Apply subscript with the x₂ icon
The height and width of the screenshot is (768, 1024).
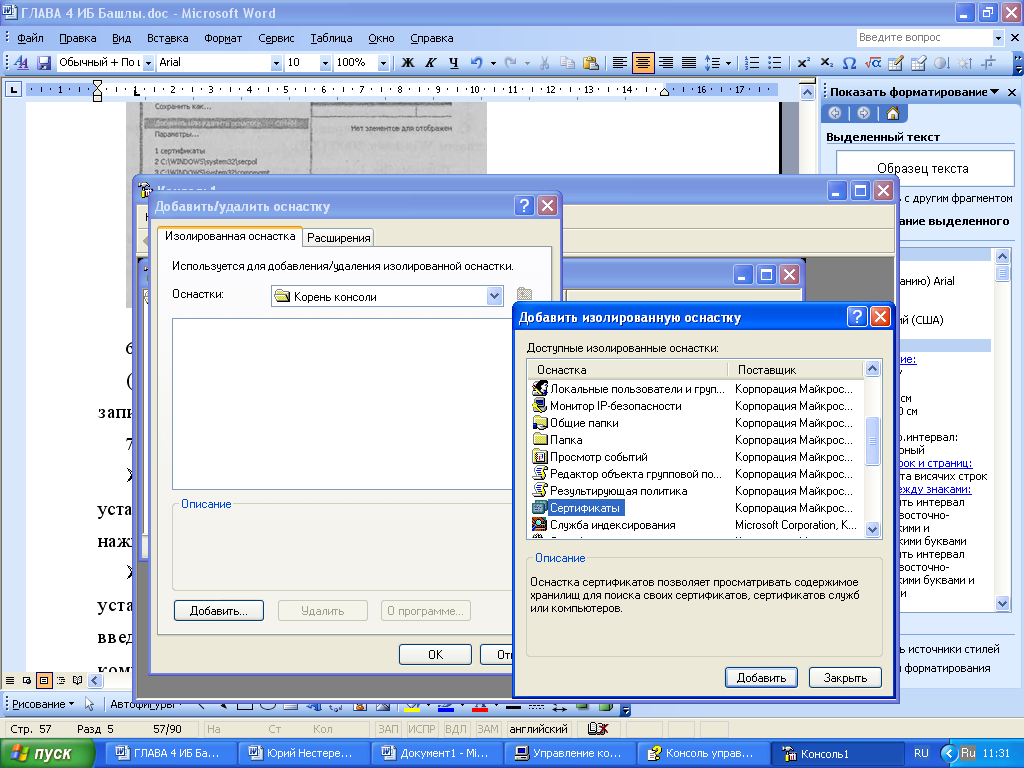tap(826, 63)
